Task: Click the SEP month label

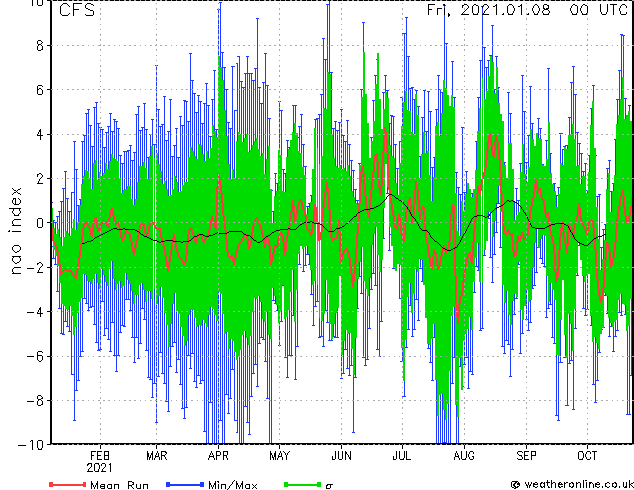Action: pos(526,456)
